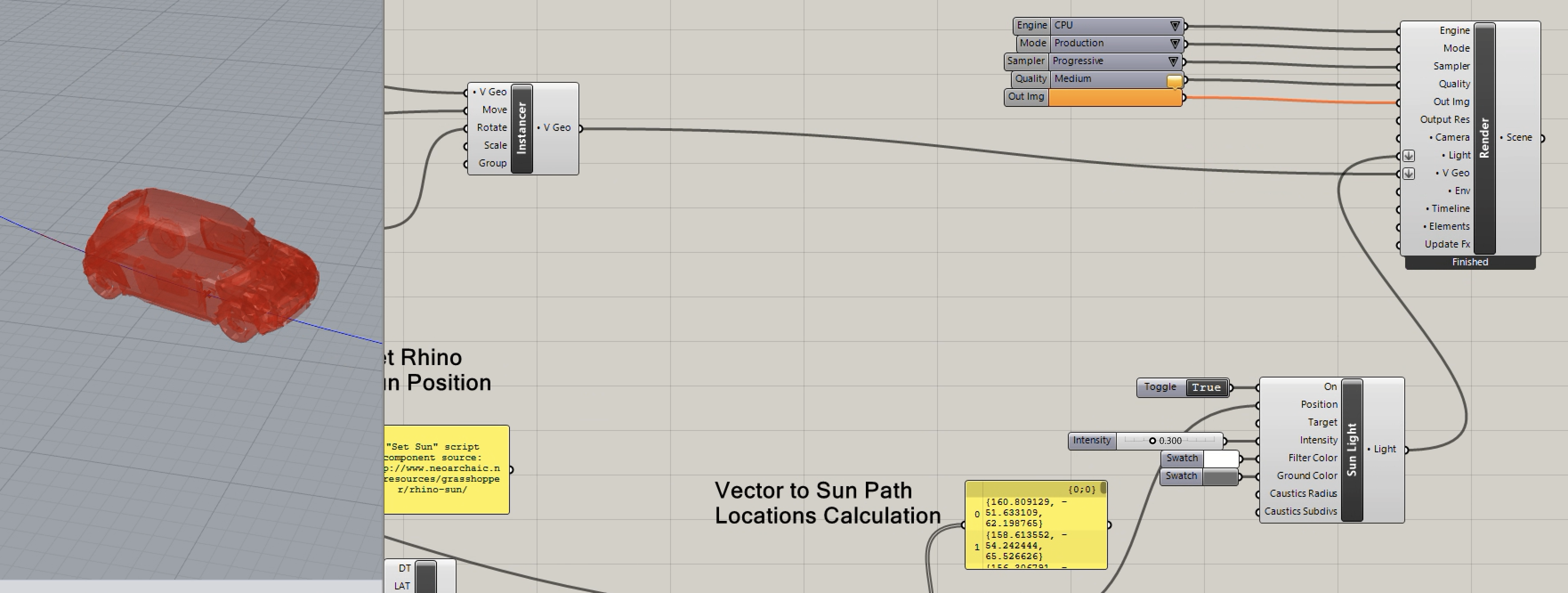Select the red car model in the viewport
Screen dimensions: 1568x593
point(201,265)
